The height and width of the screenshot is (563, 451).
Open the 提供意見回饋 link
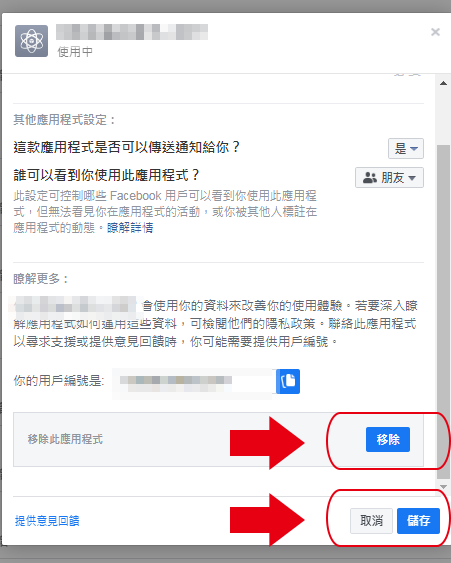(x=47, y=521)
